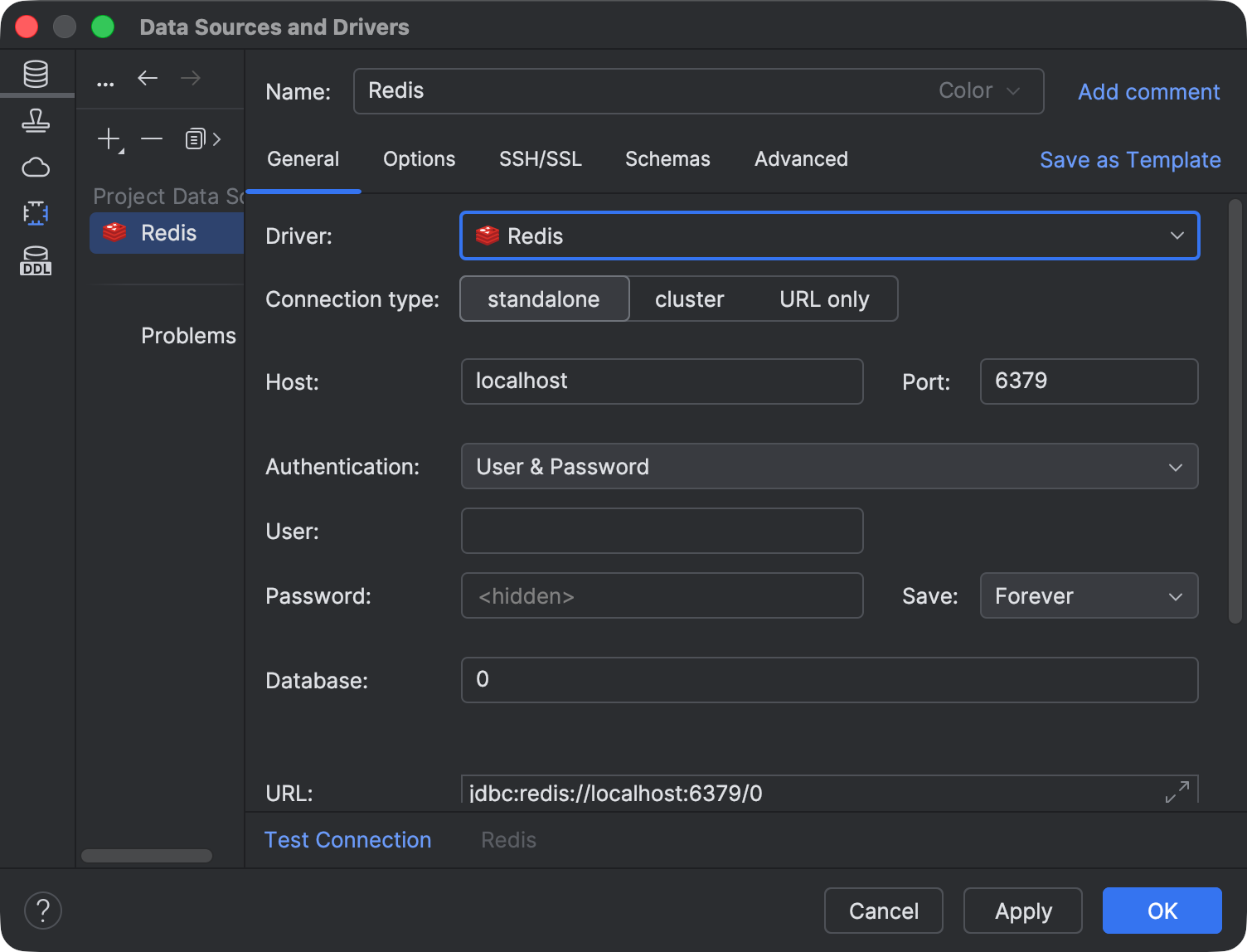1247x952 pixels.
Task: Click the Test Connection link
Action: [x=348, y=840]
